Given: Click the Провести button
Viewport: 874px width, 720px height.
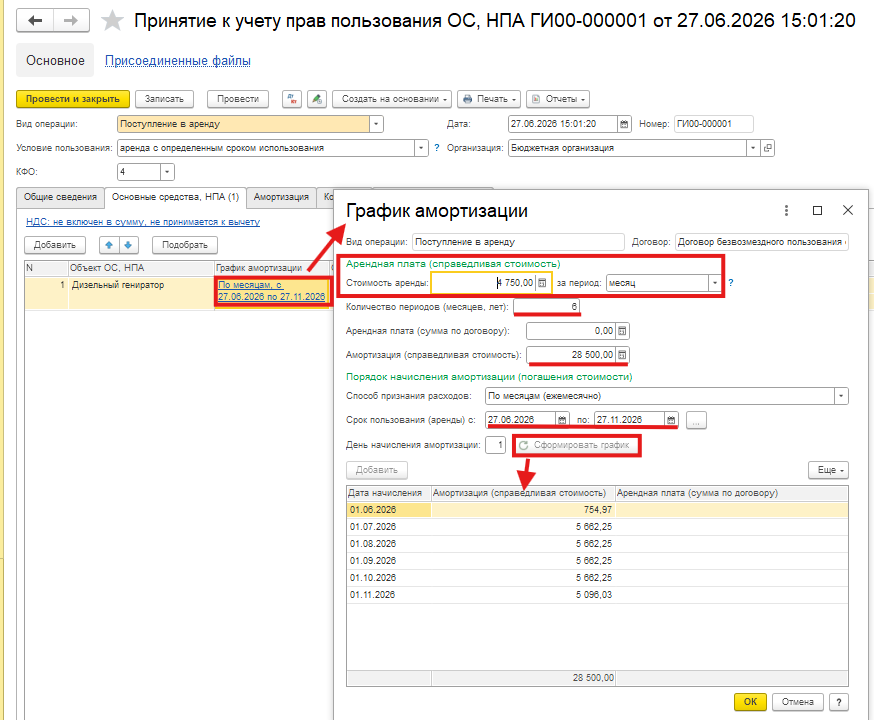Looking at the screenshot, I should (x=238, y=99).
